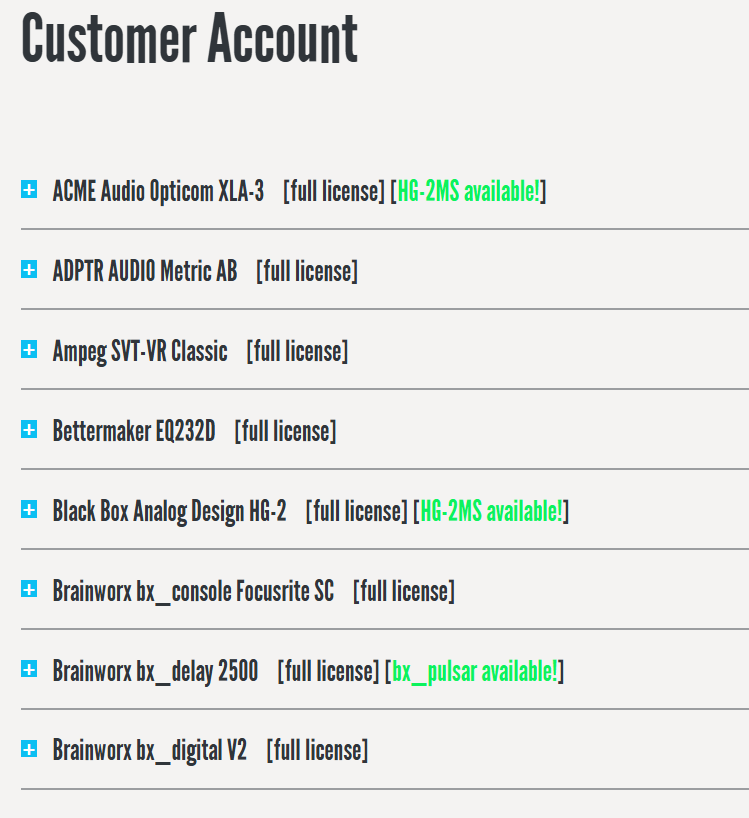Click the plus icon beside Bettermaker EQ232D
The height and width of the screenshot is (818, 749).
28,430
